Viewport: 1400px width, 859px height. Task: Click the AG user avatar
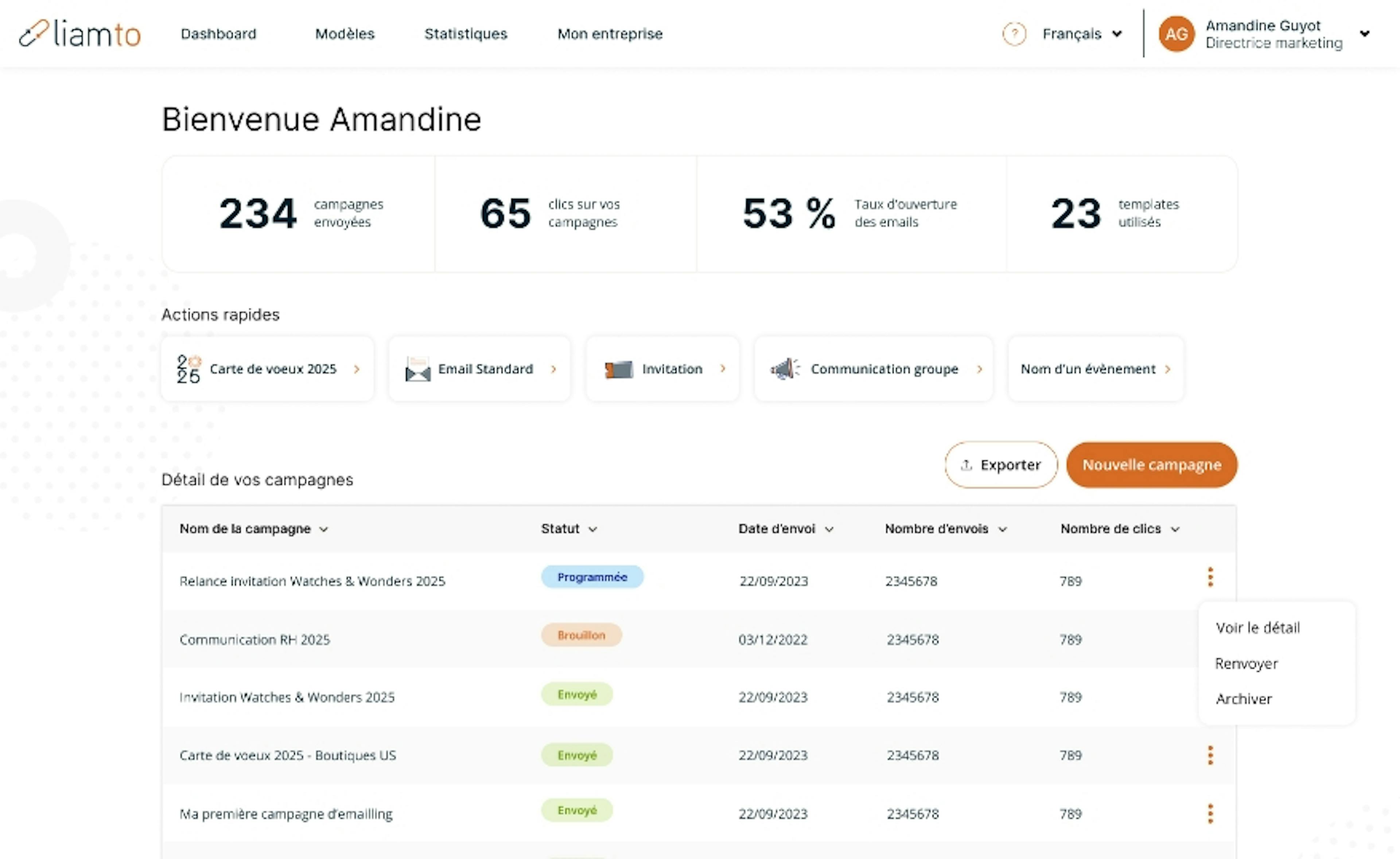click(x=1176, y=34)
